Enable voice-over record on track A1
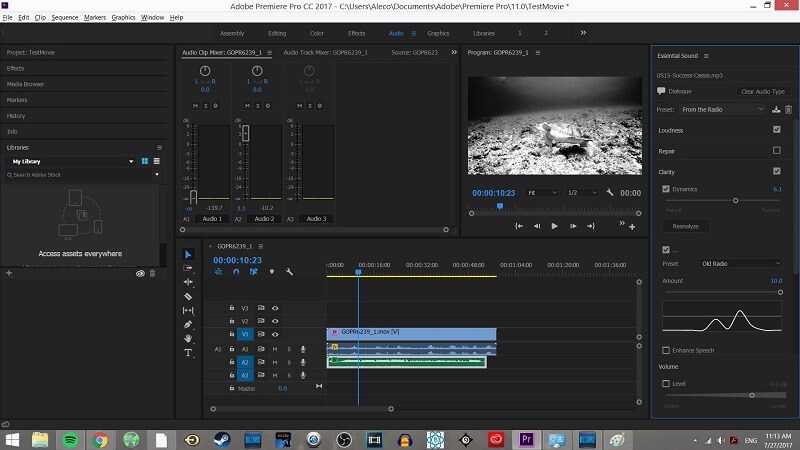 point(303,349)
